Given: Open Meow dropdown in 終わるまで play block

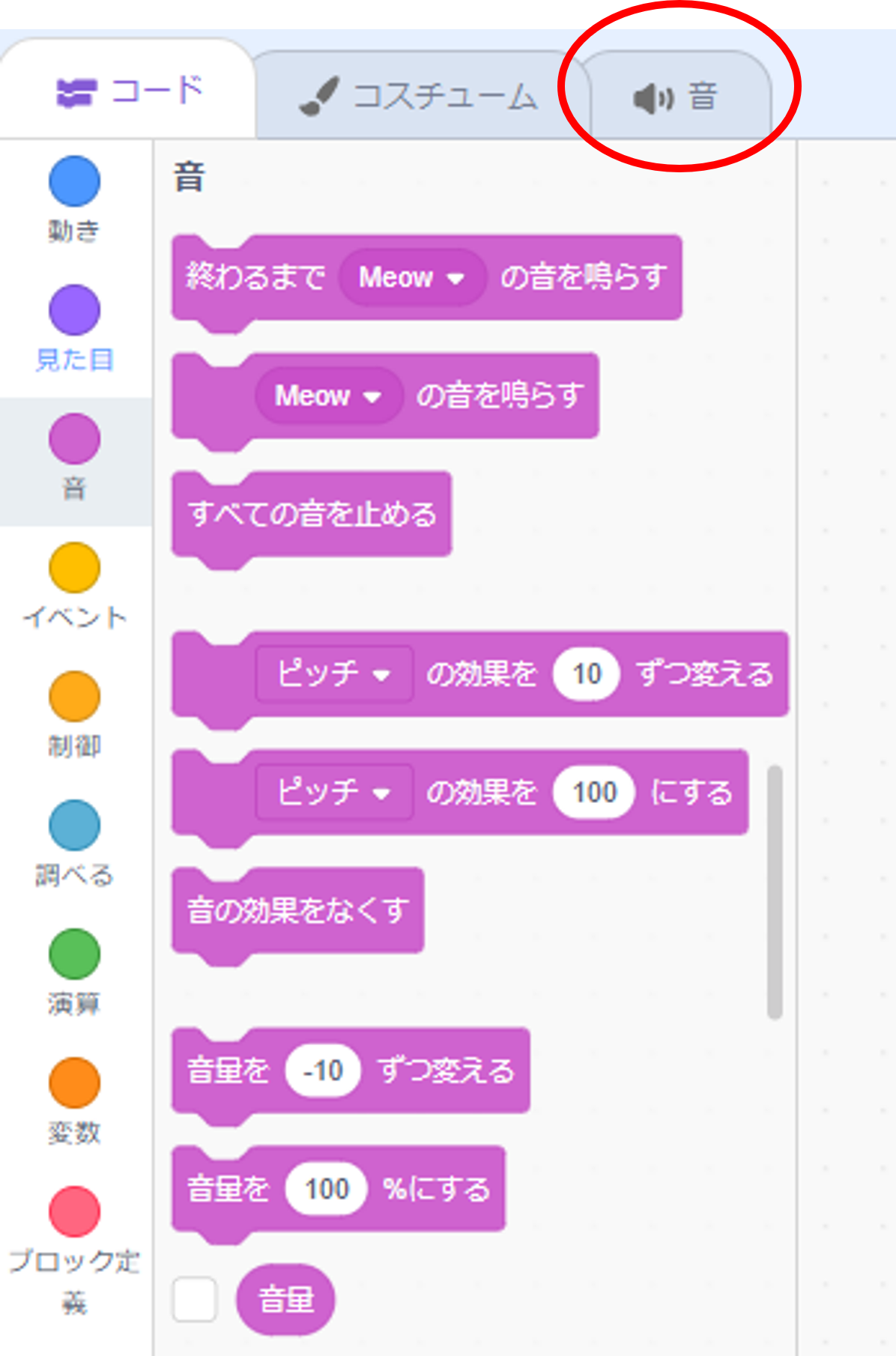Looking at the screenshot, I should 411,278.
